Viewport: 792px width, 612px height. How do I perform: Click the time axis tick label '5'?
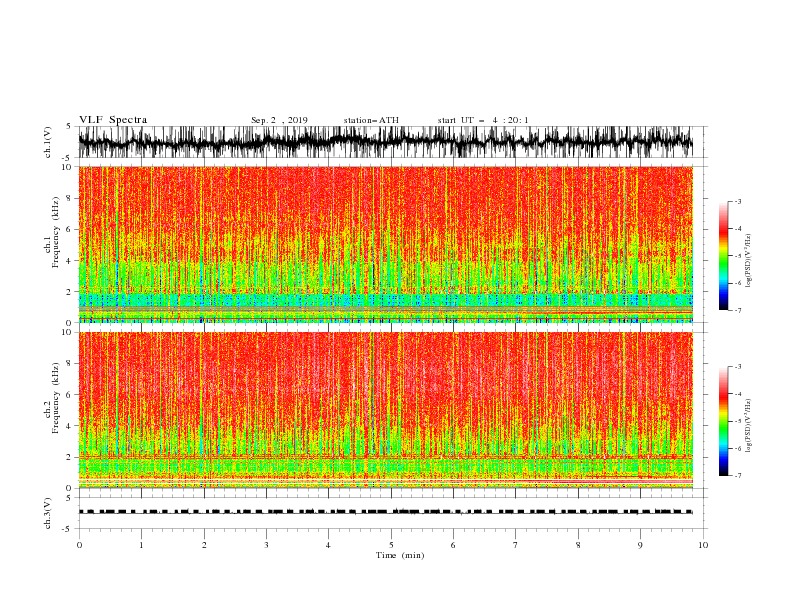391,545
